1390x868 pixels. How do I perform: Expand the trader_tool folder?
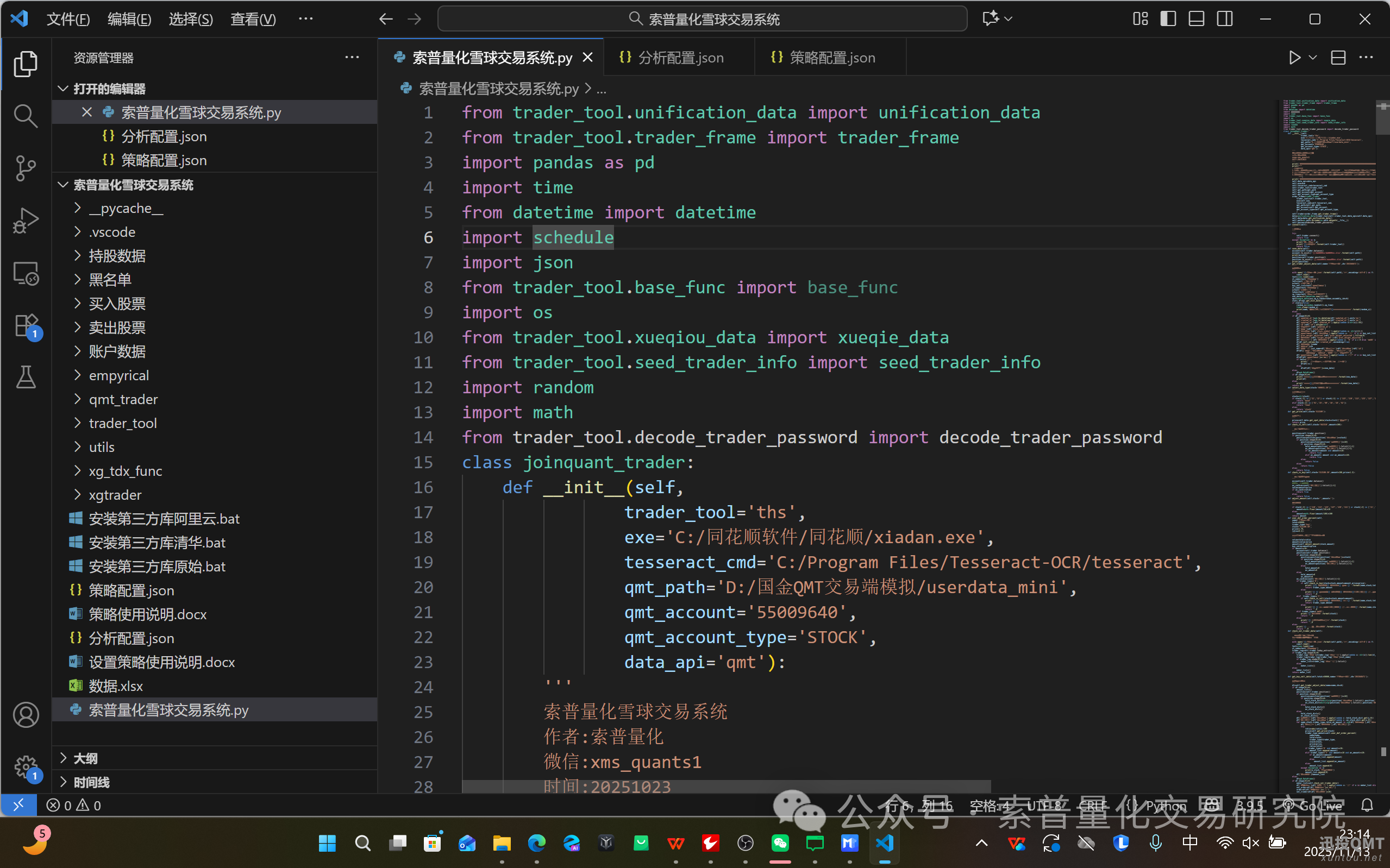(122, 423)
